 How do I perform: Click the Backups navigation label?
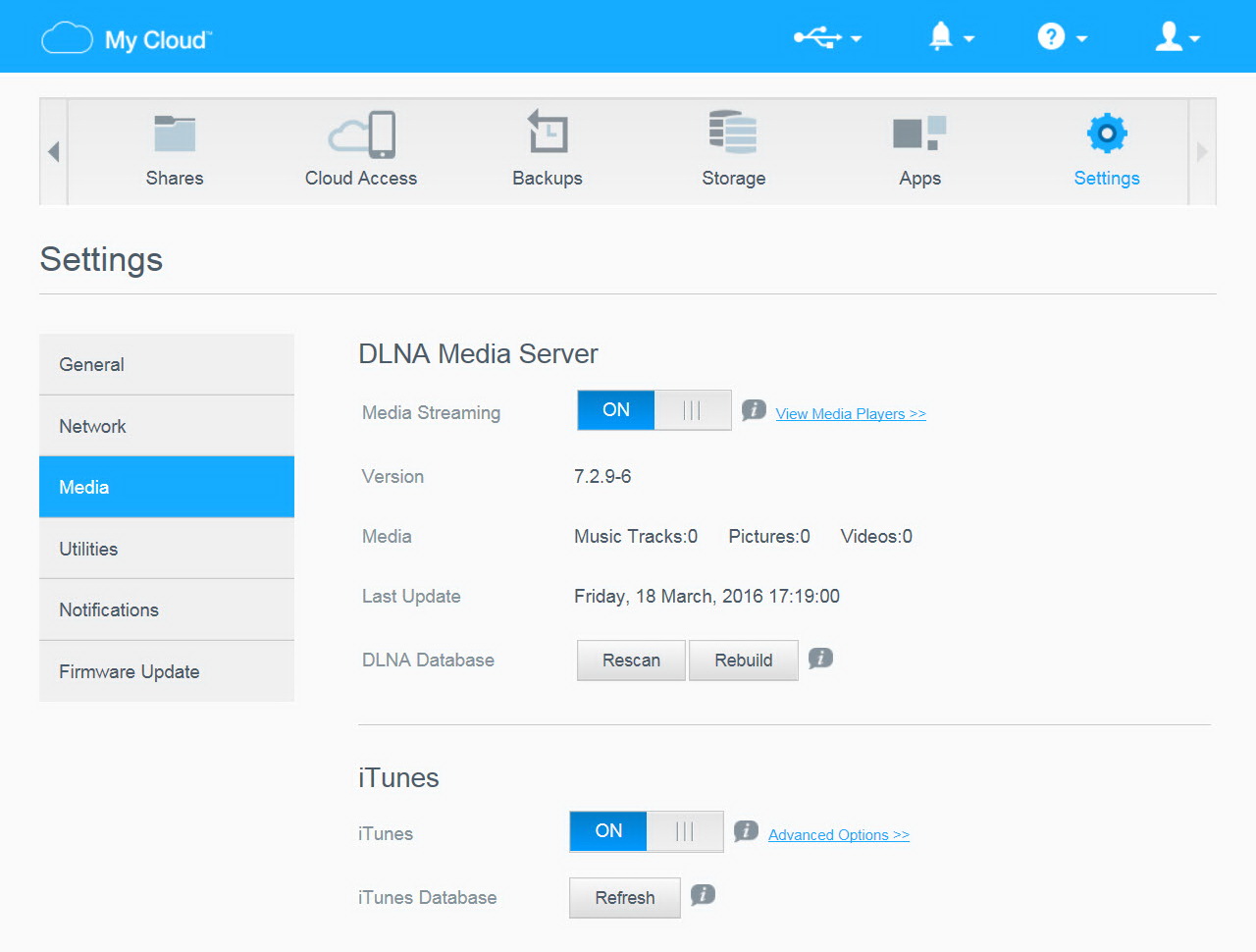point(548,179)
